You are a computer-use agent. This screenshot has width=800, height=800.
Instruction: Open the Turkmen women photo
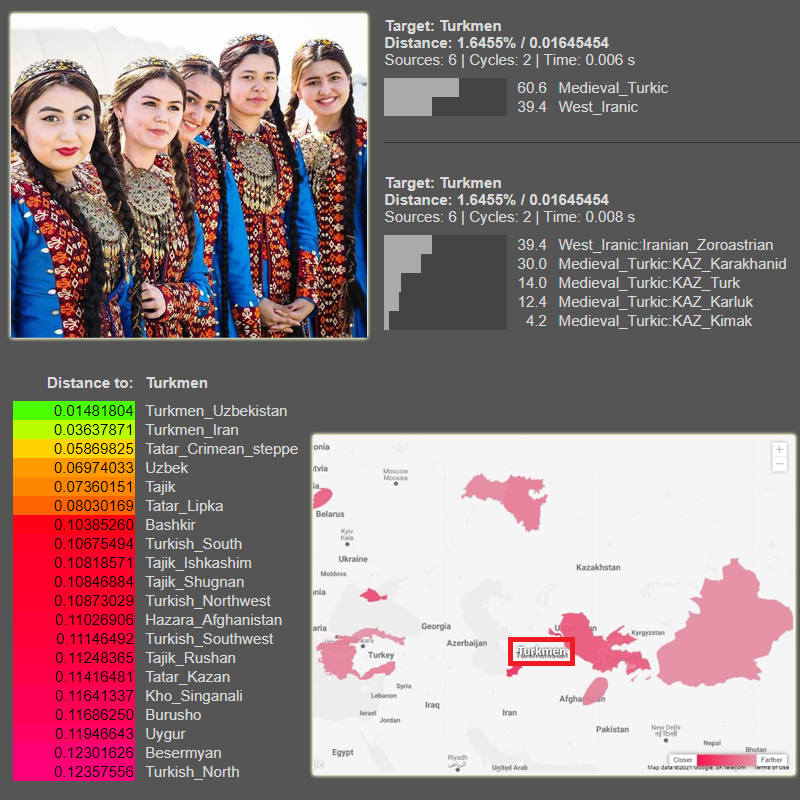pyautogui.click(x=189, y=175)
